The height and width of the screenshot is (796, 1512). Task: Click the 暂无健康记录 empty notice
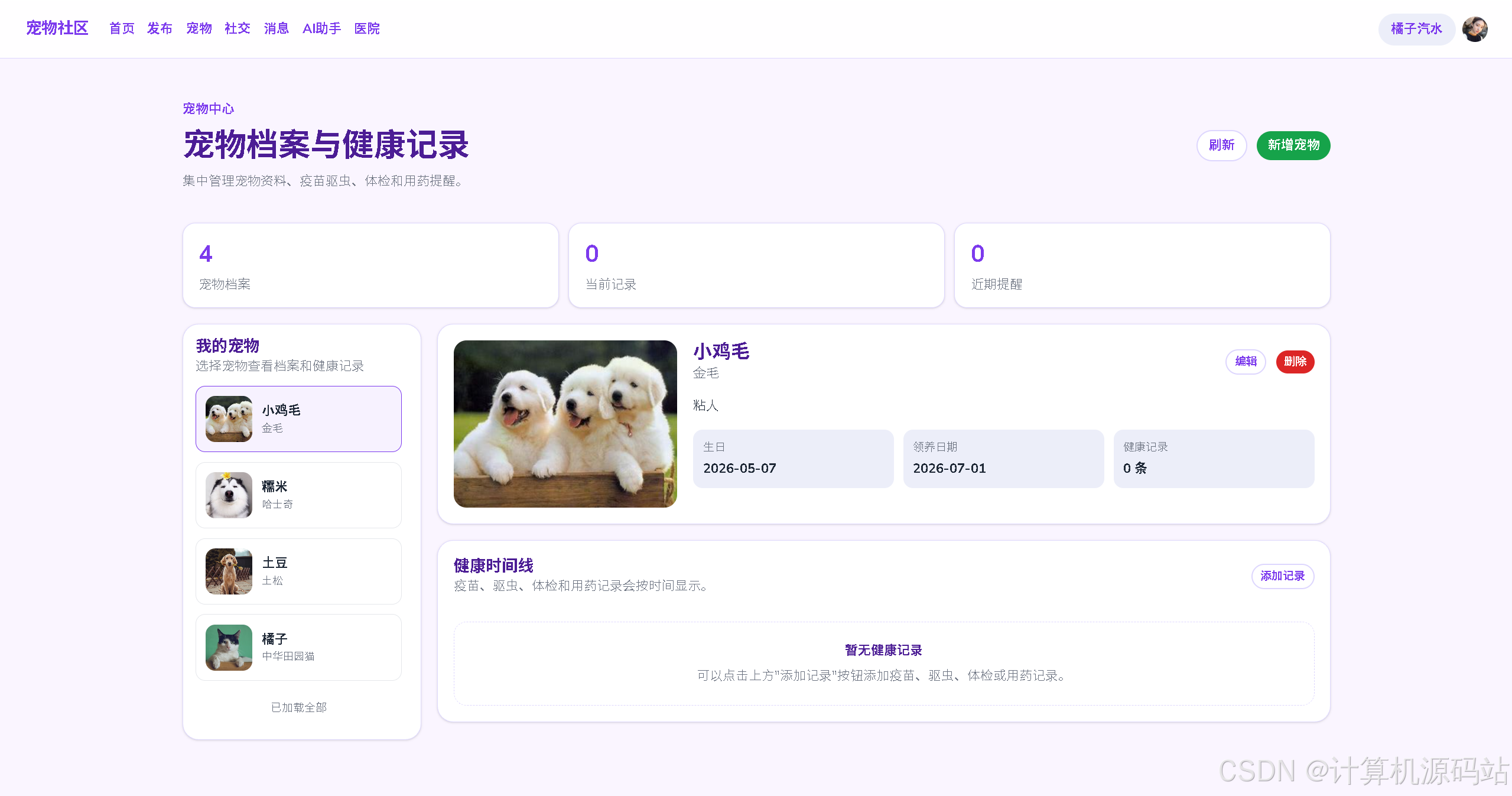884,663
